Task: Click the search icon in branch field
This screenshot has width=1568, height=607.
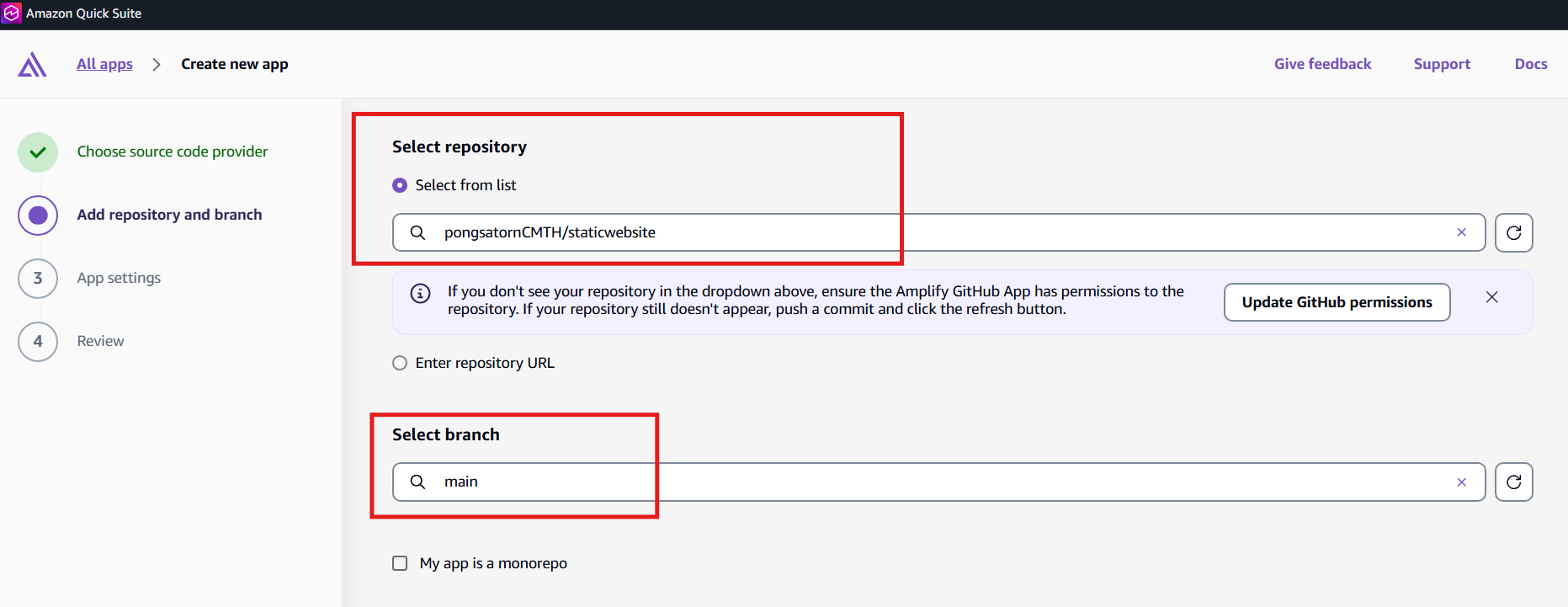Action: tap(417, 482)
